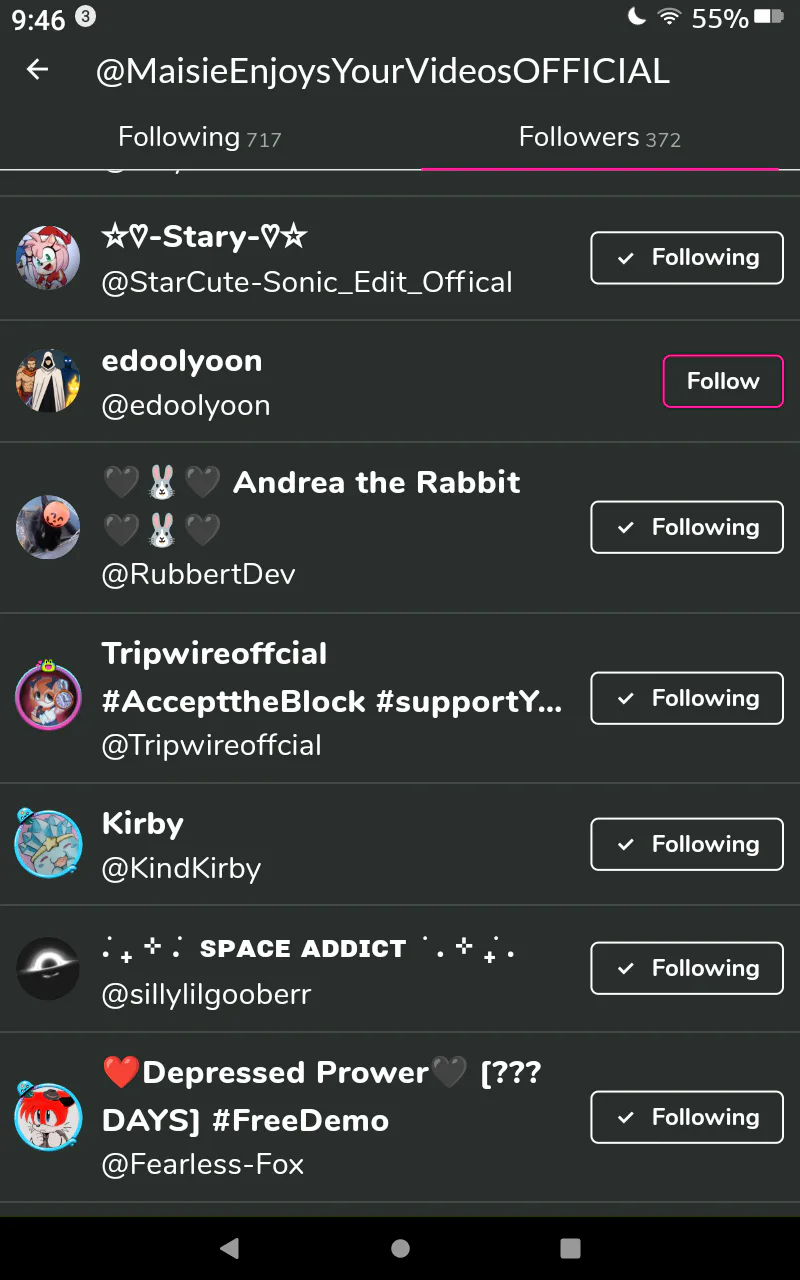Tap the back arrow icon
The width and height of the screenshot is (800, 1280).
37,69
